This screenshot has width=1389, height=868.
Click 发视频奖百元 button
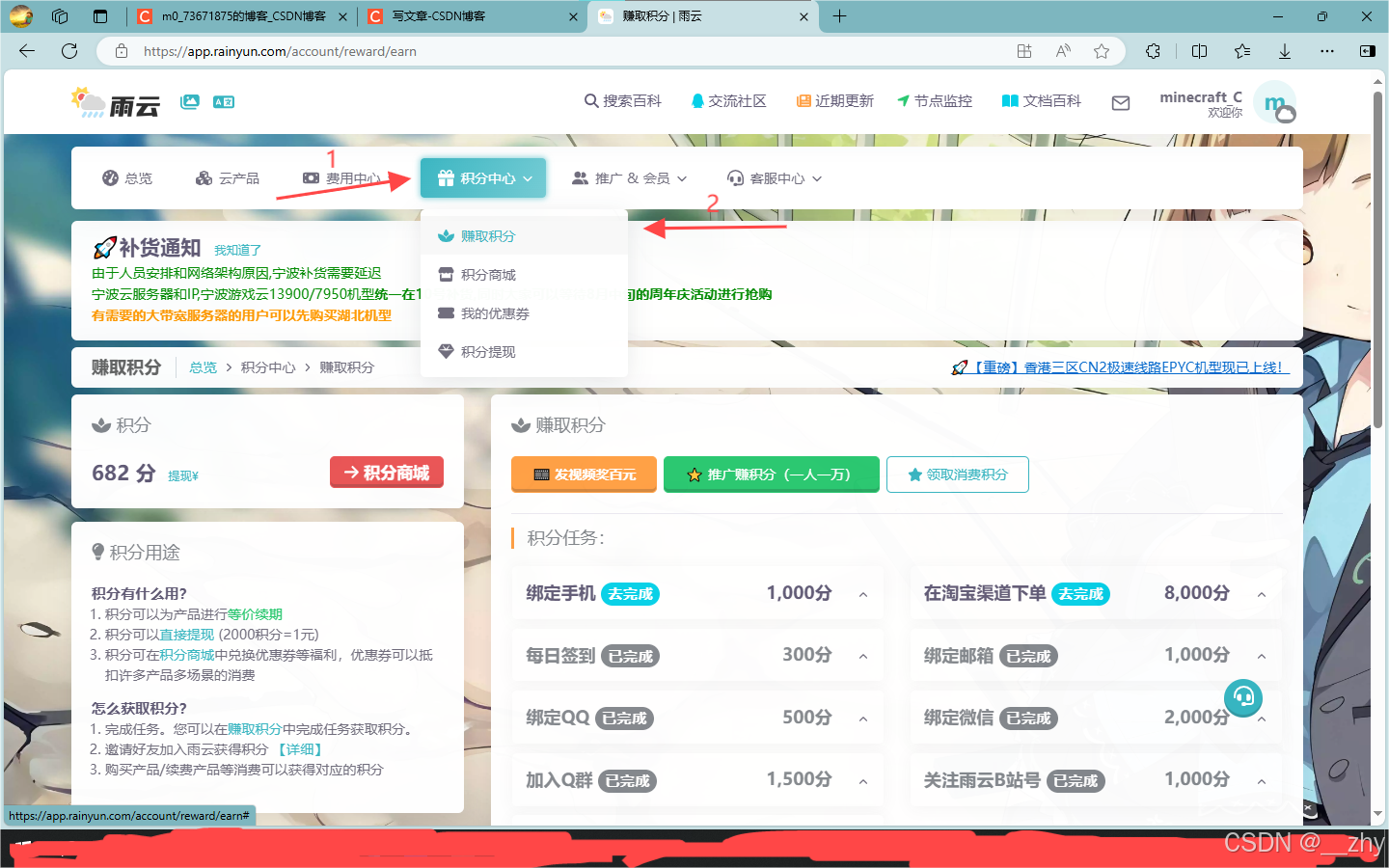(585, 474)
